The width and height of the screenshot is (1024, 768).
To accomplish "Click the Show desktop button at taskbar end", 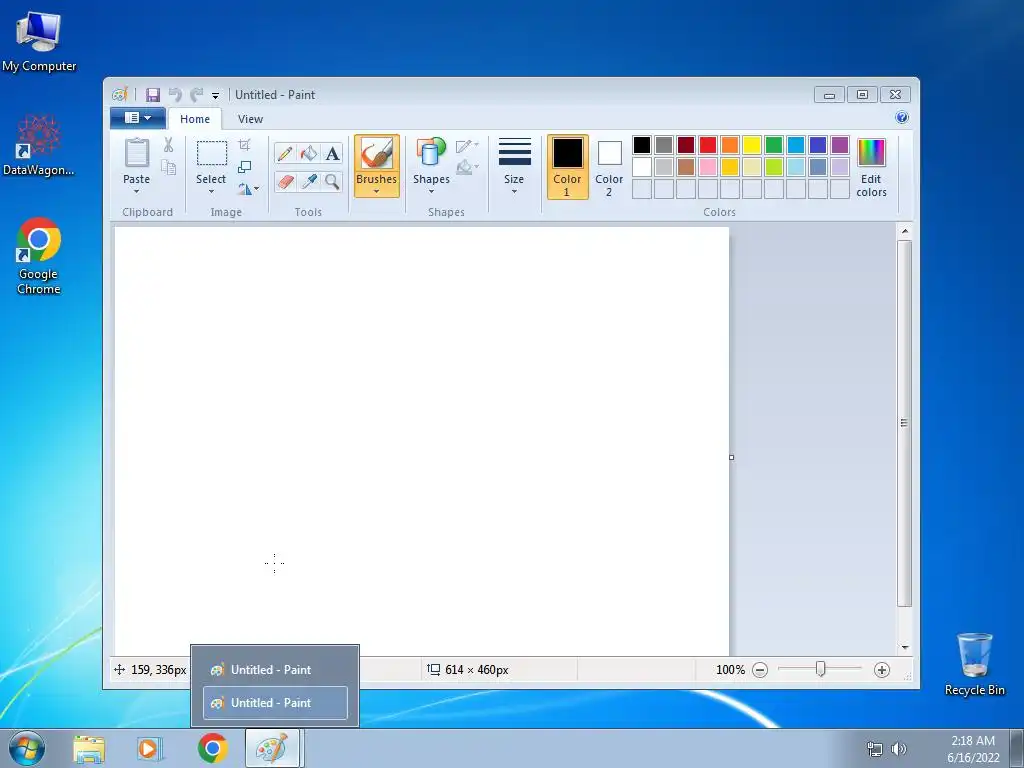I will pos(1017,749).
